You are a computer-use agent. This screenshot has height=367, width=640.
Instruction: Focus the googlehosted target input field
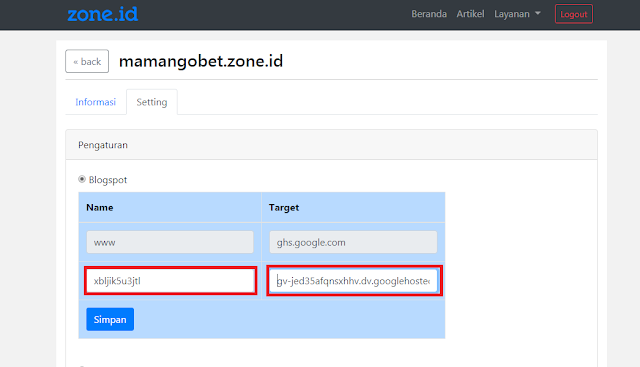(x=354, y=281)
